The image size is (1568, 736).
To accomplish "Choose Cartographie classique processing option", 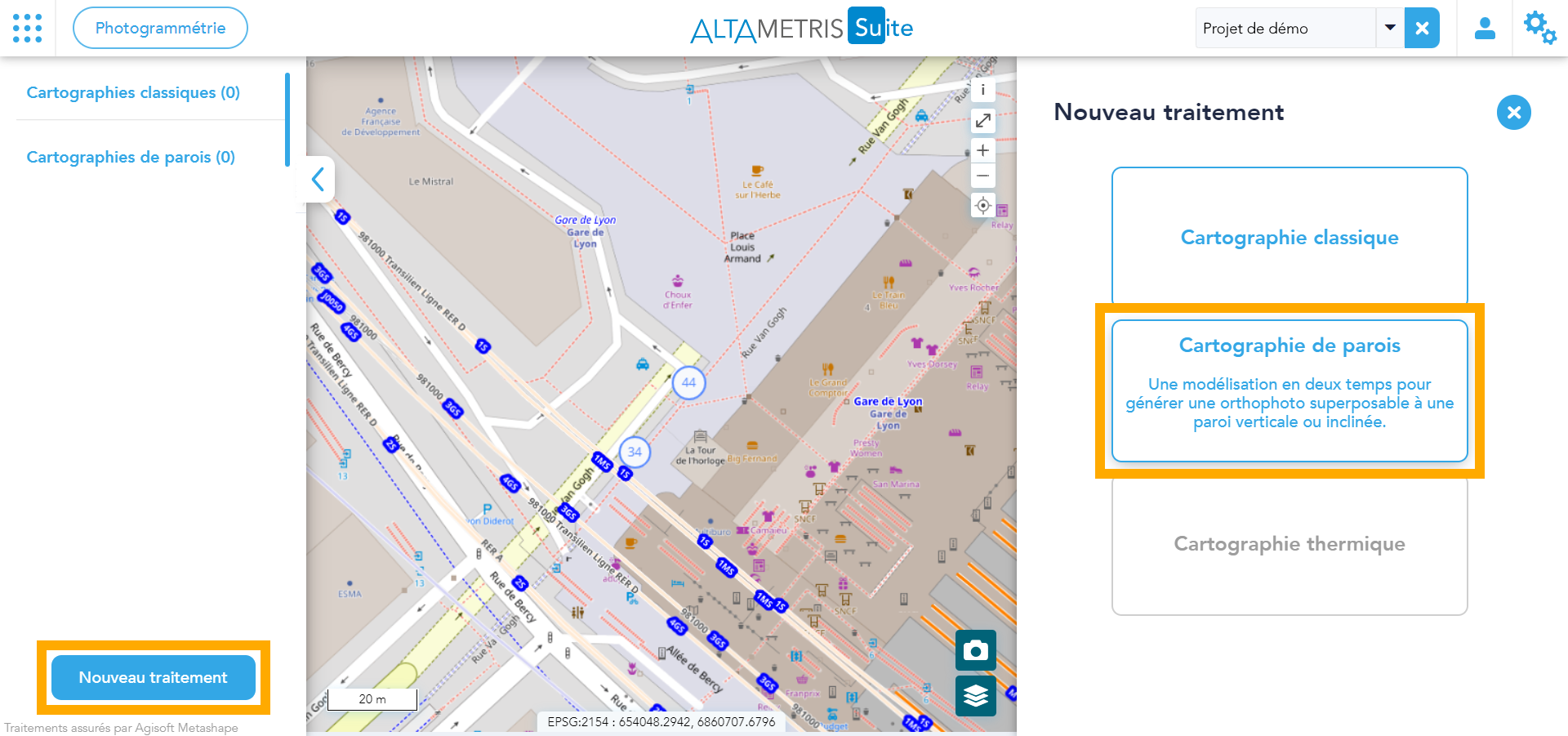I will coord(1289,237).
